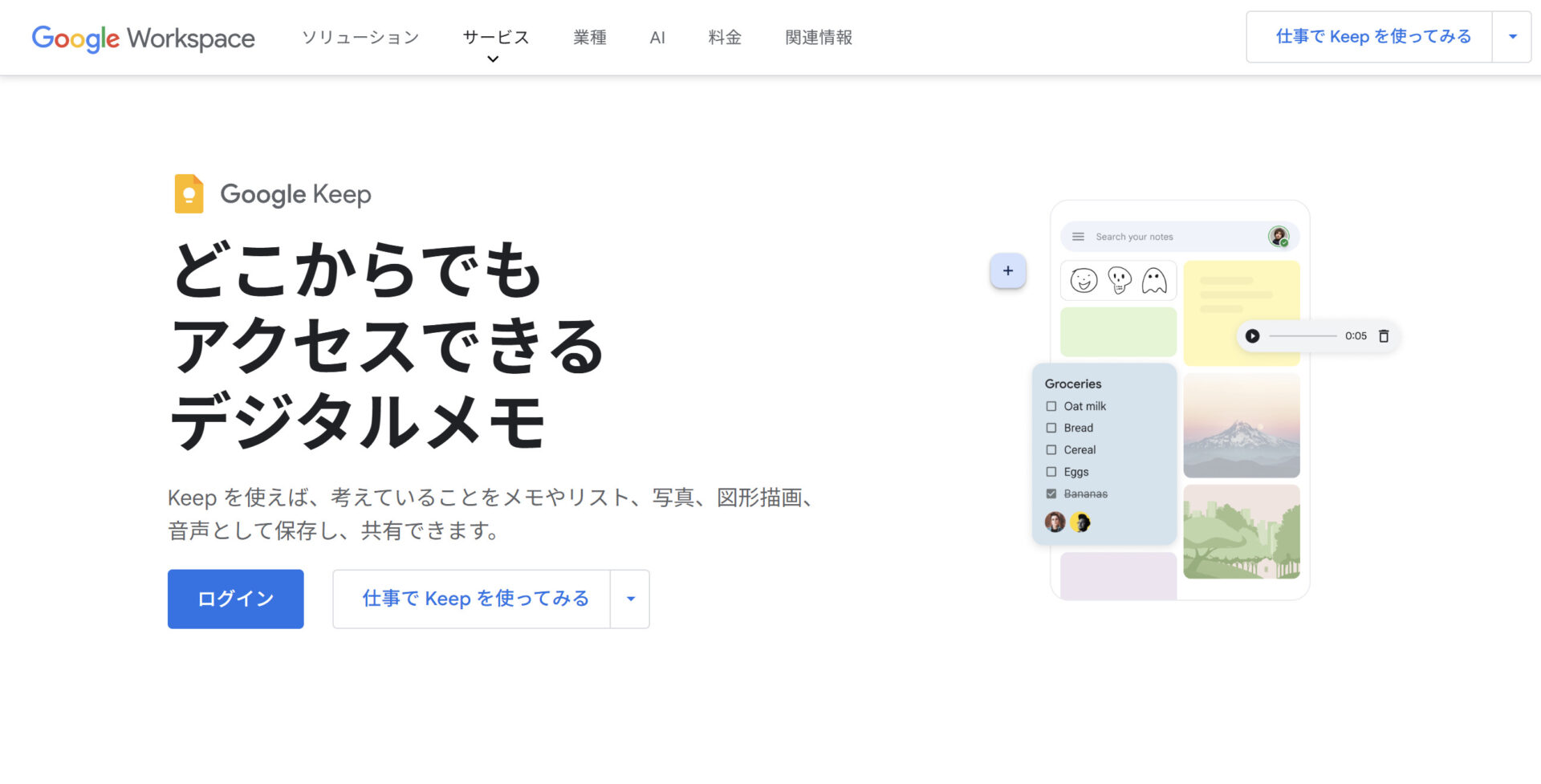
Task: Open the dropdown beside 仕事で Keep を使ってみる button
Action: tap(630, 599)
